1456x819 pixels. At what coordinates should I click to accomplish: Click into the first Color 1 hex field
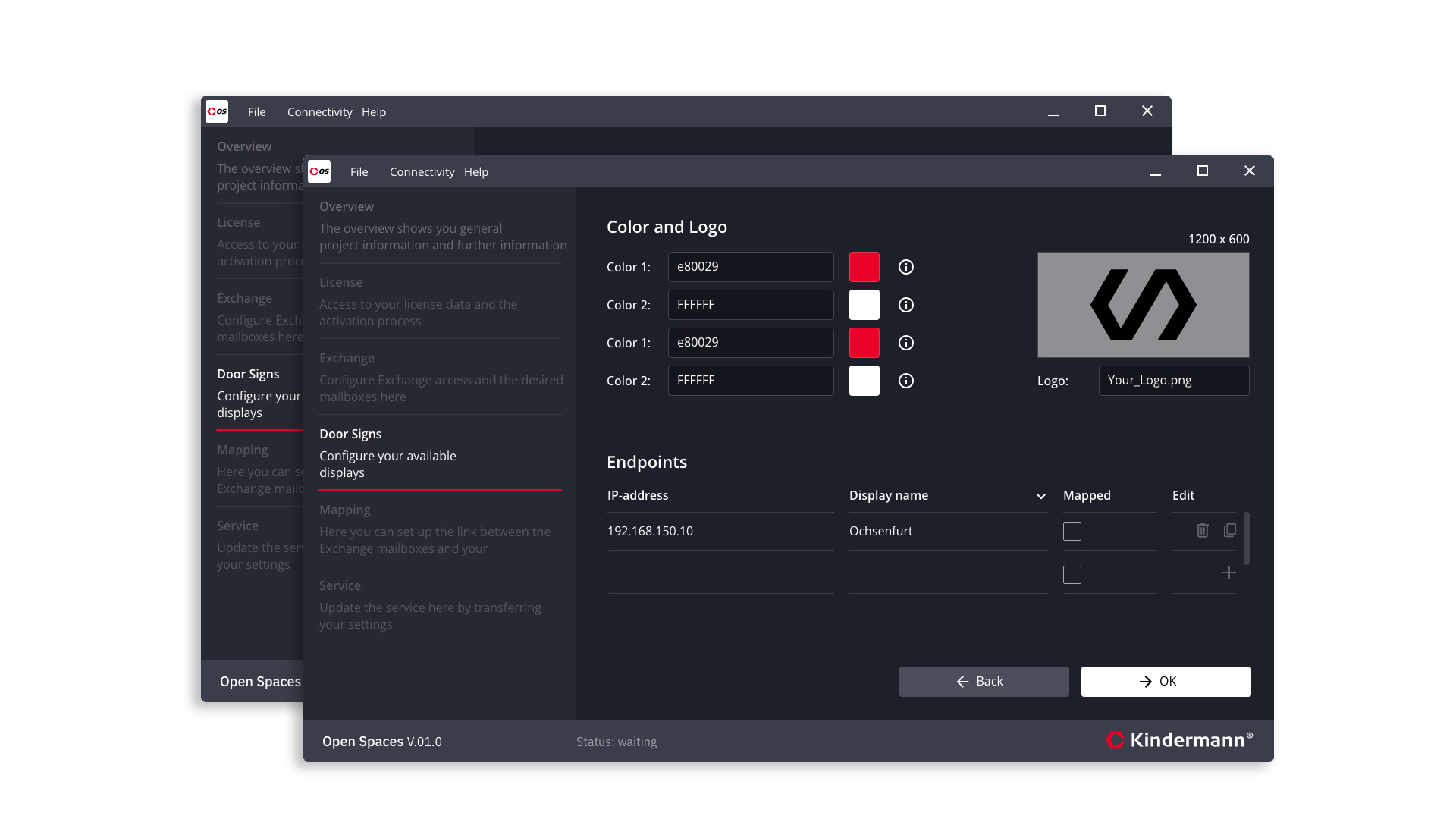[x=750, y=267]
